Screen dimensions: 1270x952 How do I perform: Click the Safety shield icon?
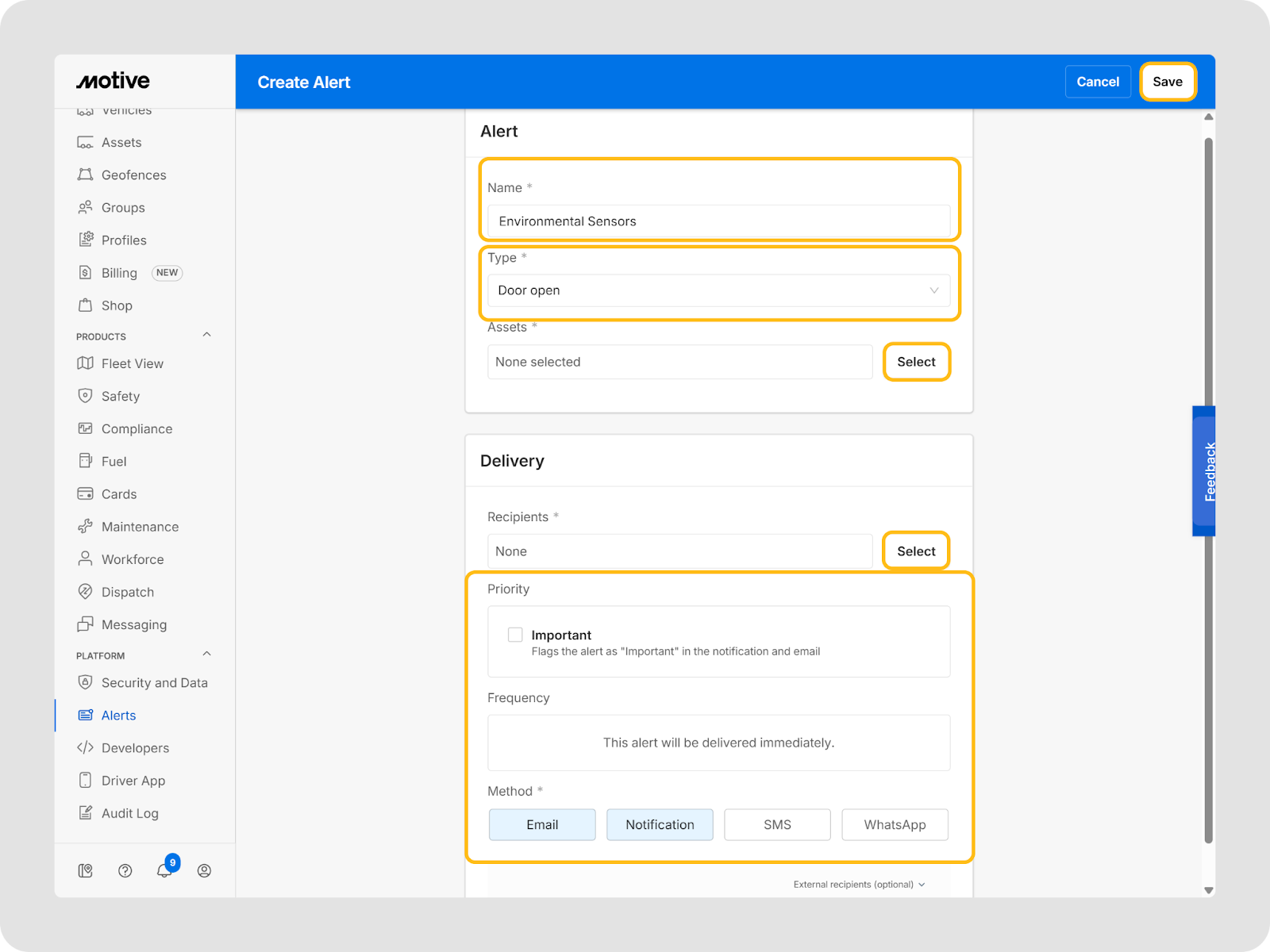click(x=86, y=396)
